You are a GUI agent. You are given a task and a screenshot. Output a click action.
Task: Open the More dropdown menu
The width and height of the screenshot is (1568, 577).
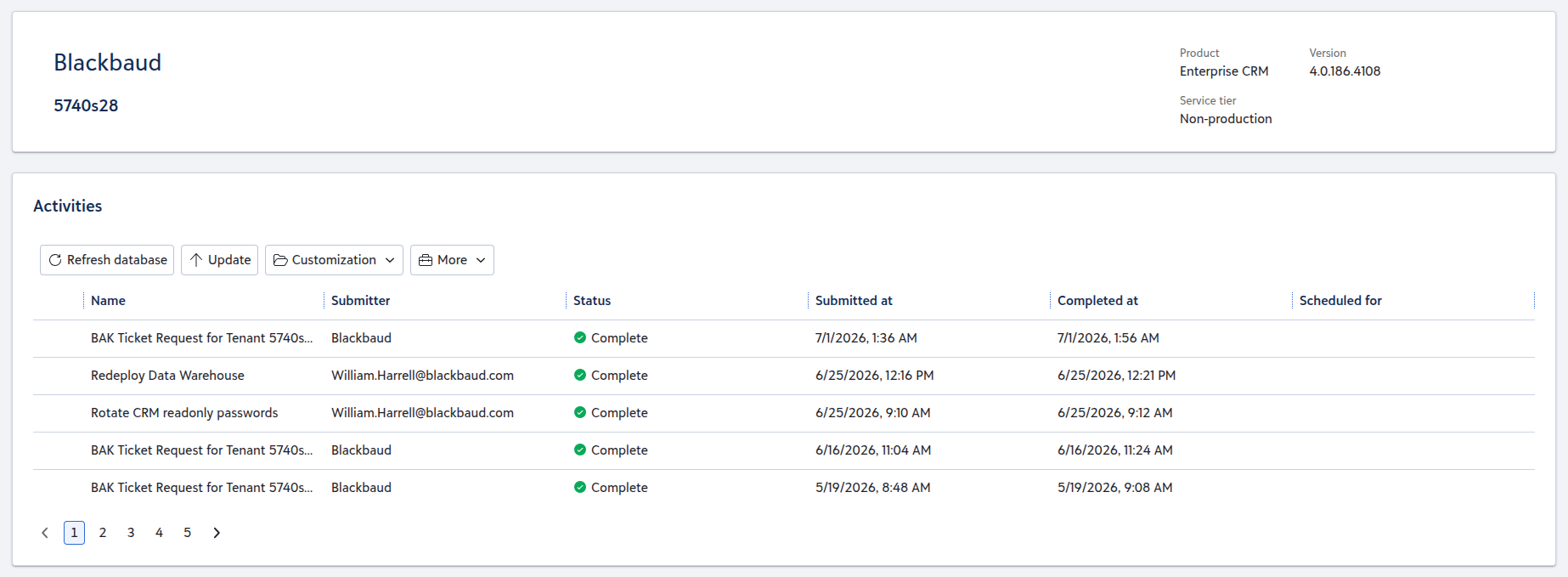[452, 260]
